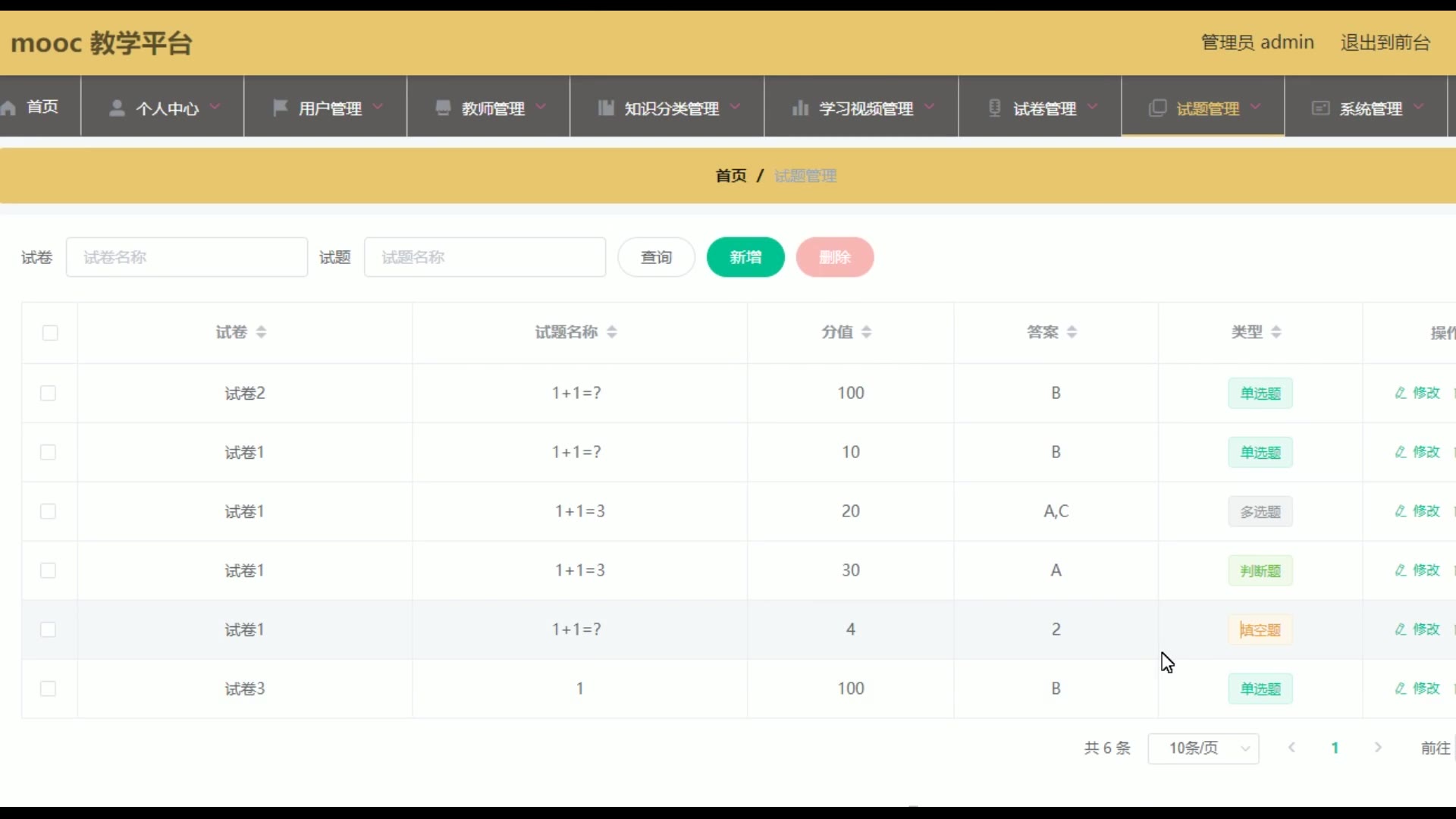Expand the 试卷管理 menu
This screenshot has height=819, width=1456.
click(x=1044, y=108)
